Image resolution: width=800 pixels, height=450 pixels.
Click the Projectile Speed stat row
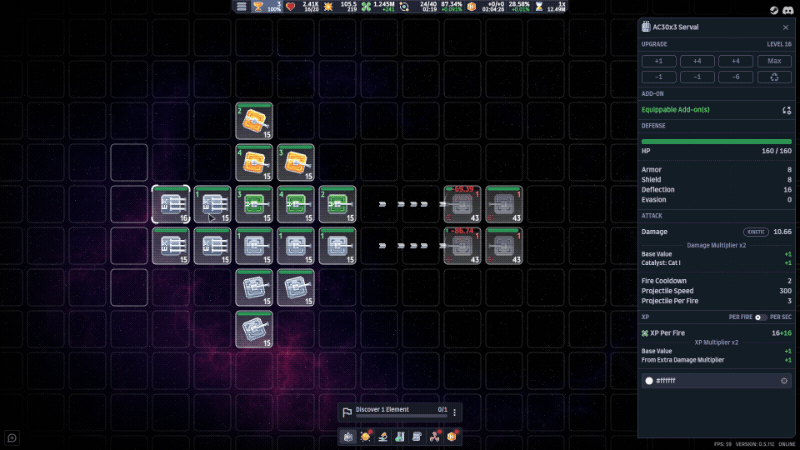point(716,291)
